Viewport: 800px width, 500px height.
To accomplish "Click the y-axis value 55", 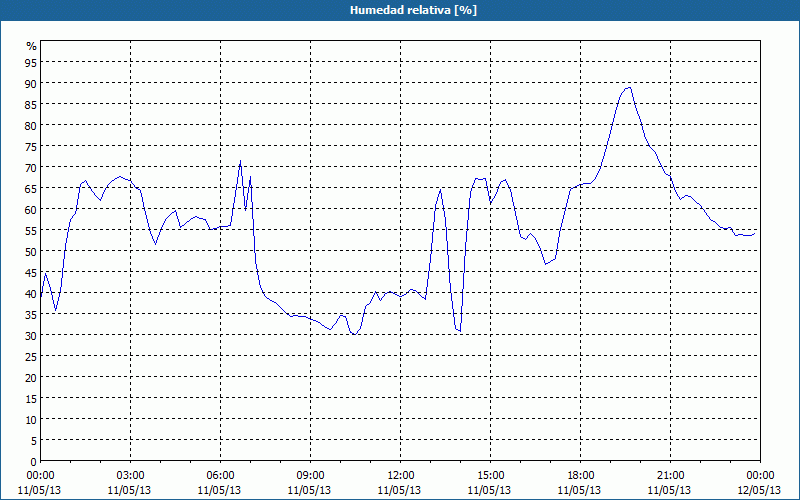I will coord(31,230).
